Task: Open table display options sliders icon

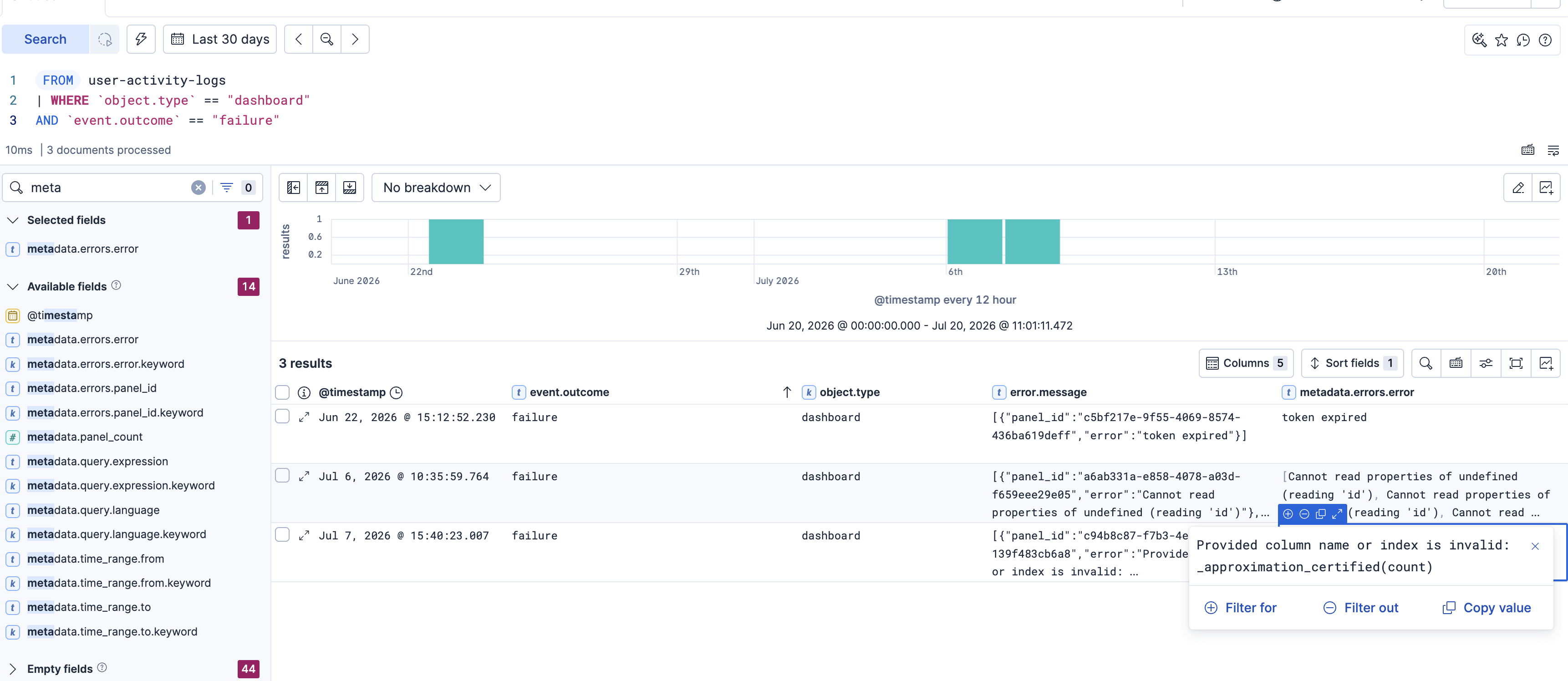Action: 1486,363
